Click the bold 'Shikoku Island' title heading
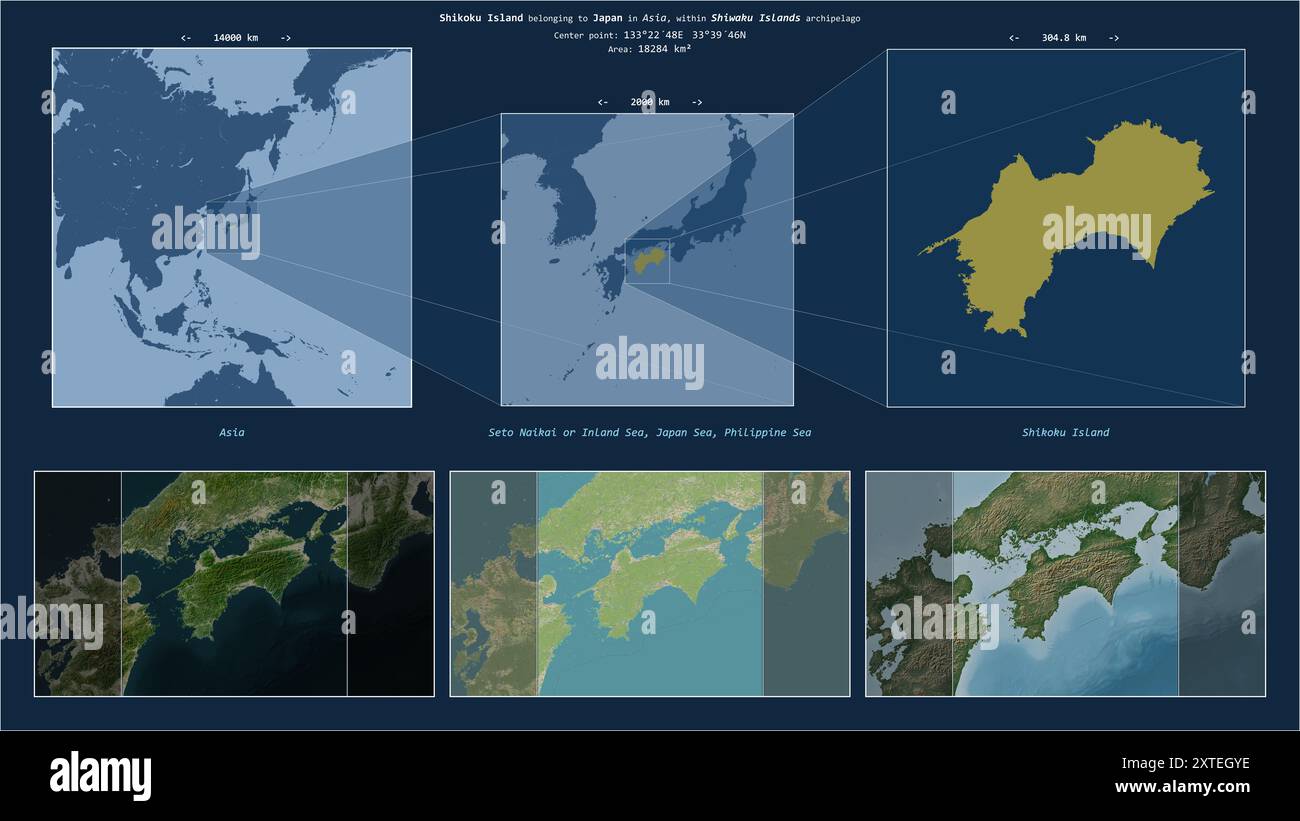 (x=481, y=18)
